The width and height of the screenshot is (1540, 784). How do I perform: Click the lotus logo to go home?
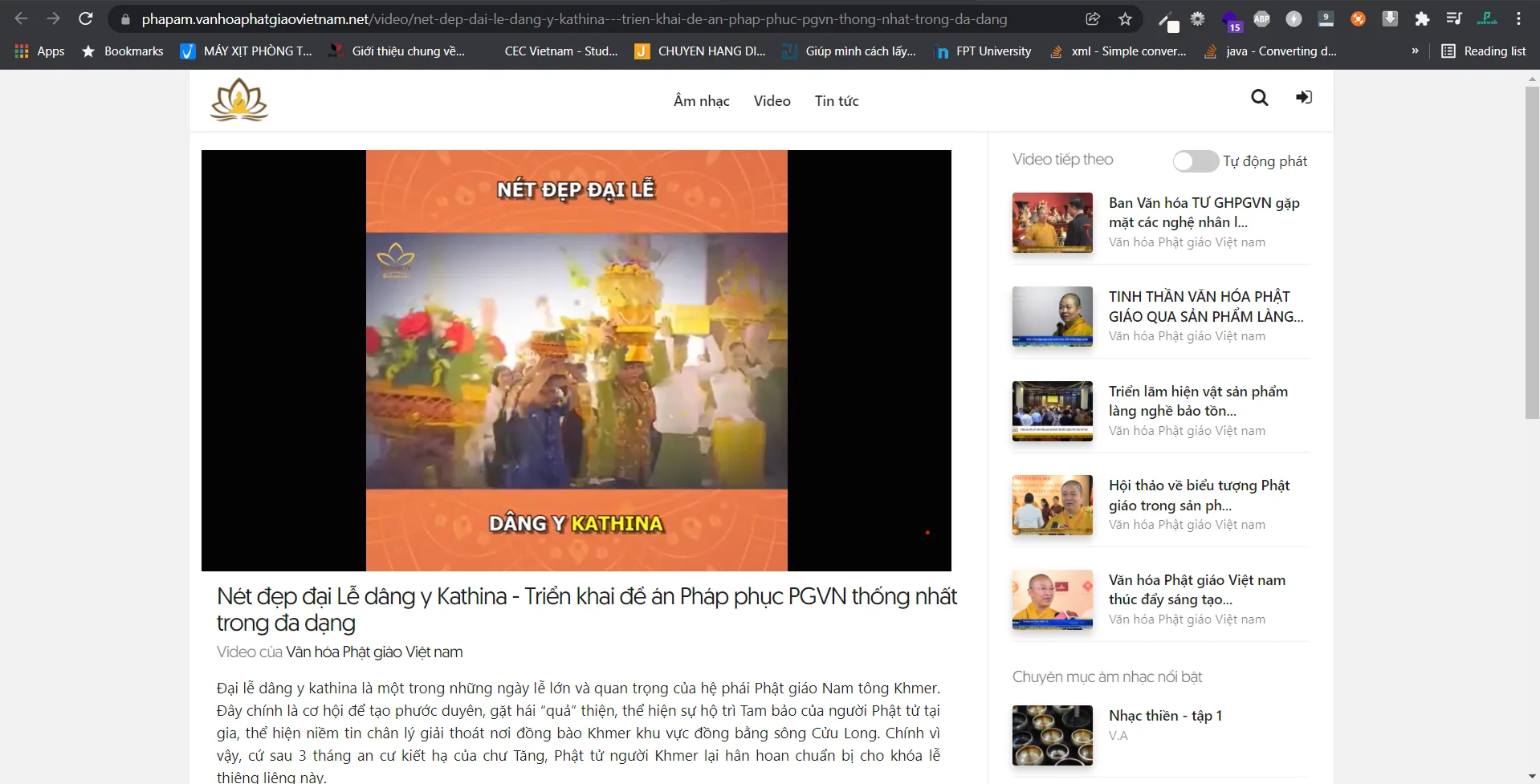click(239, 100)
